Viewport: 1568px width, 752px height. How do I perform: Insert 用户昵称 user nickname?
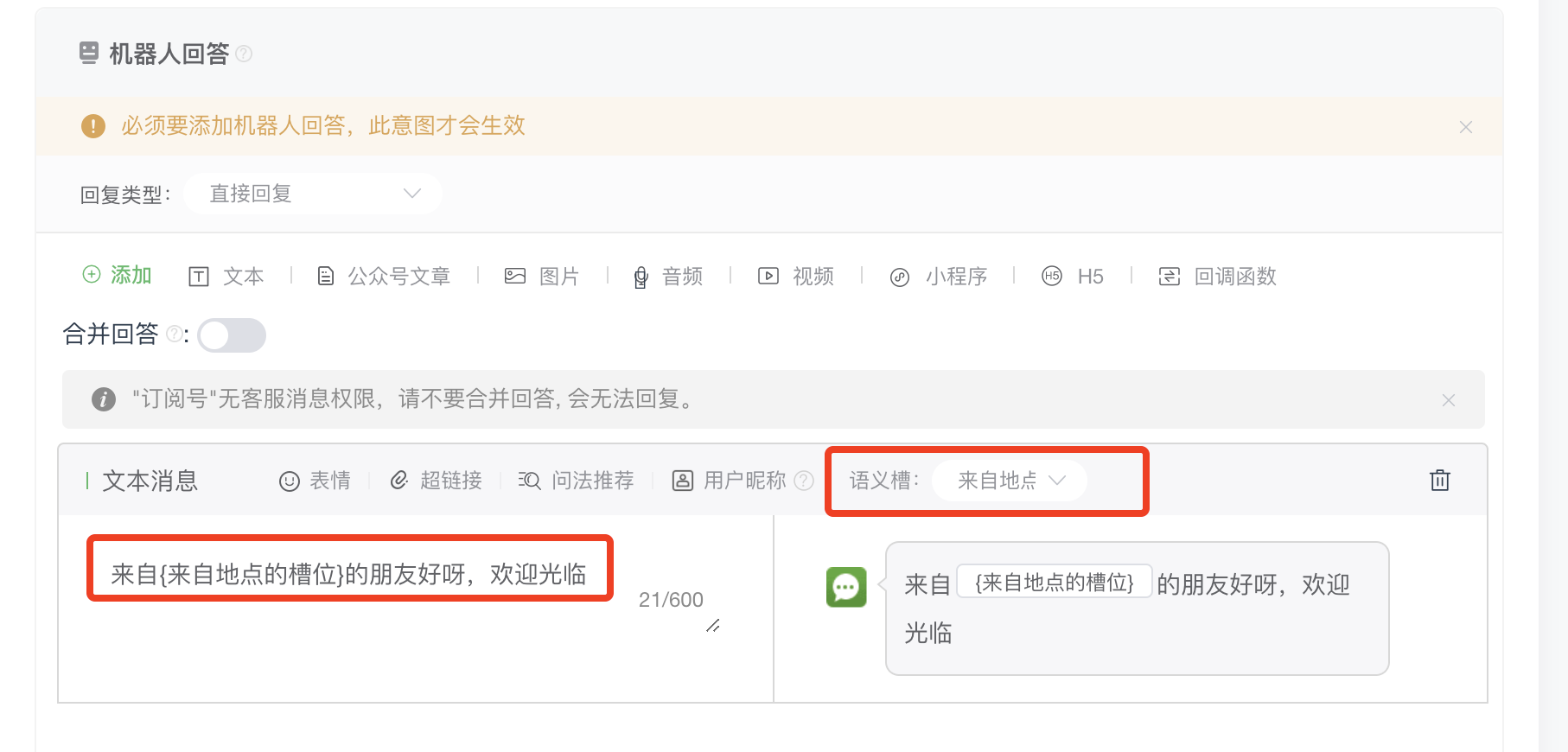tap(730, 481)
